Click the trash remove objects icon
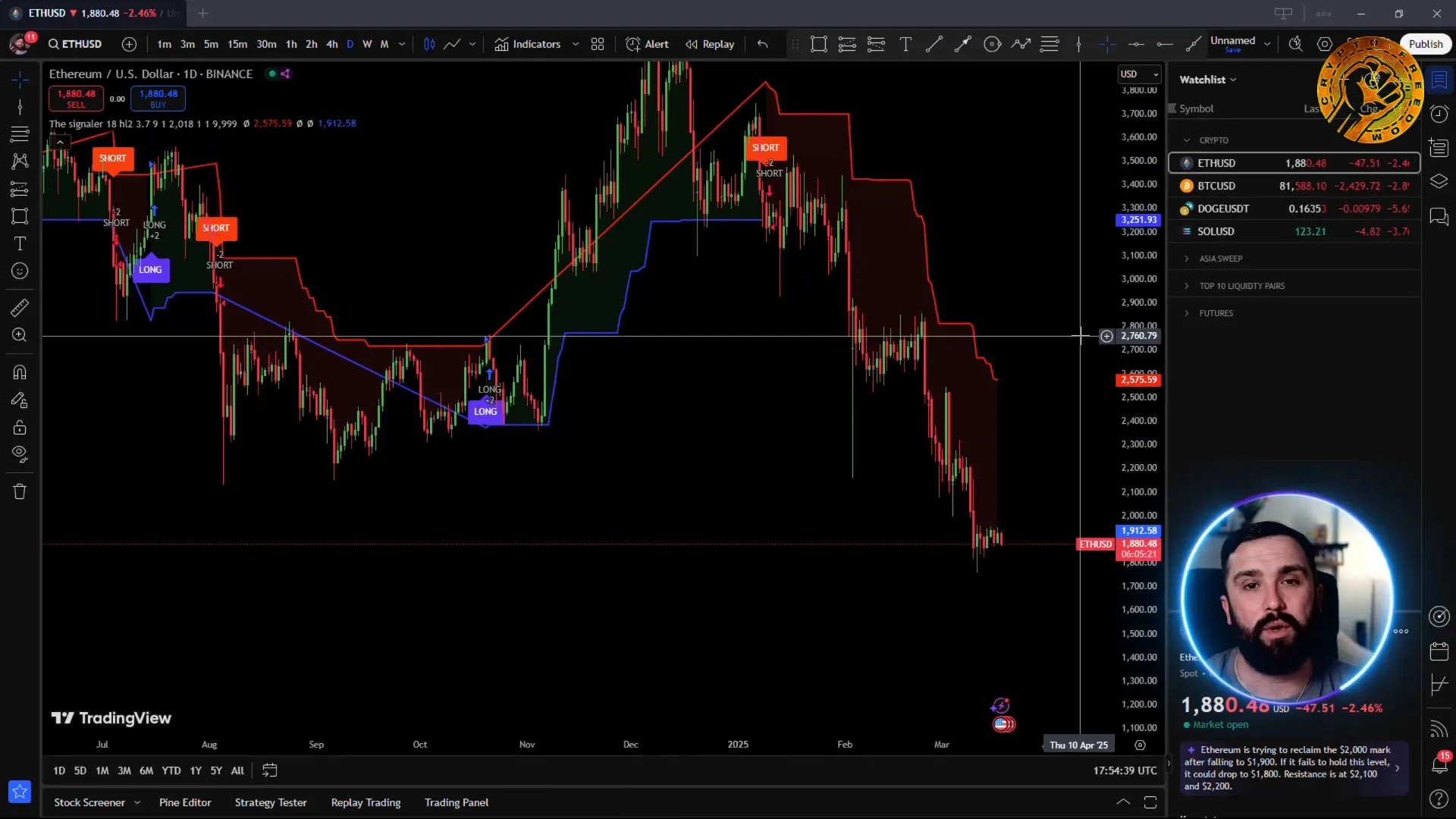This screenshot has height=819, width=1456. pyautogui.click(x=20, y=491)
